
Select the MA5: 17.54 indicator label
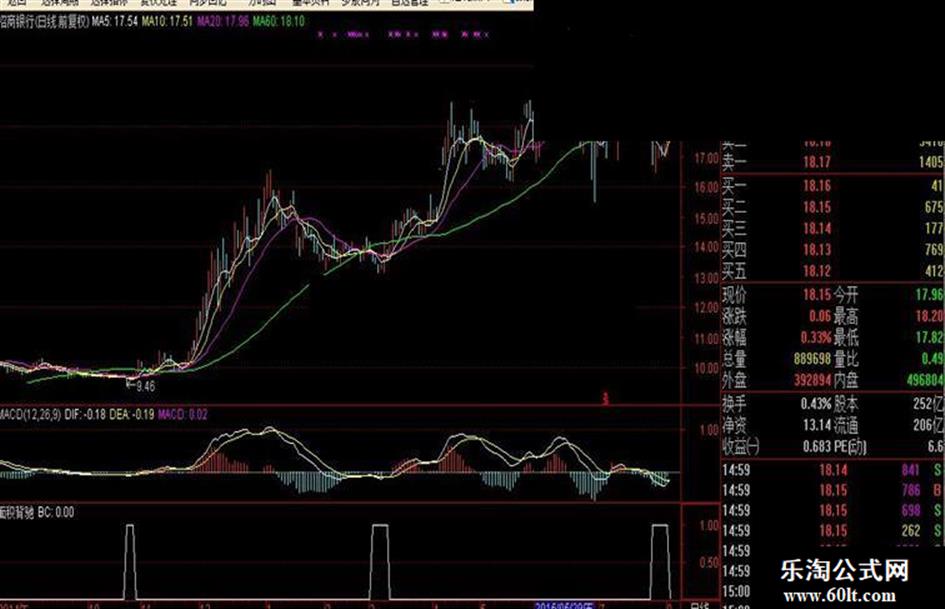click(115, 22)
